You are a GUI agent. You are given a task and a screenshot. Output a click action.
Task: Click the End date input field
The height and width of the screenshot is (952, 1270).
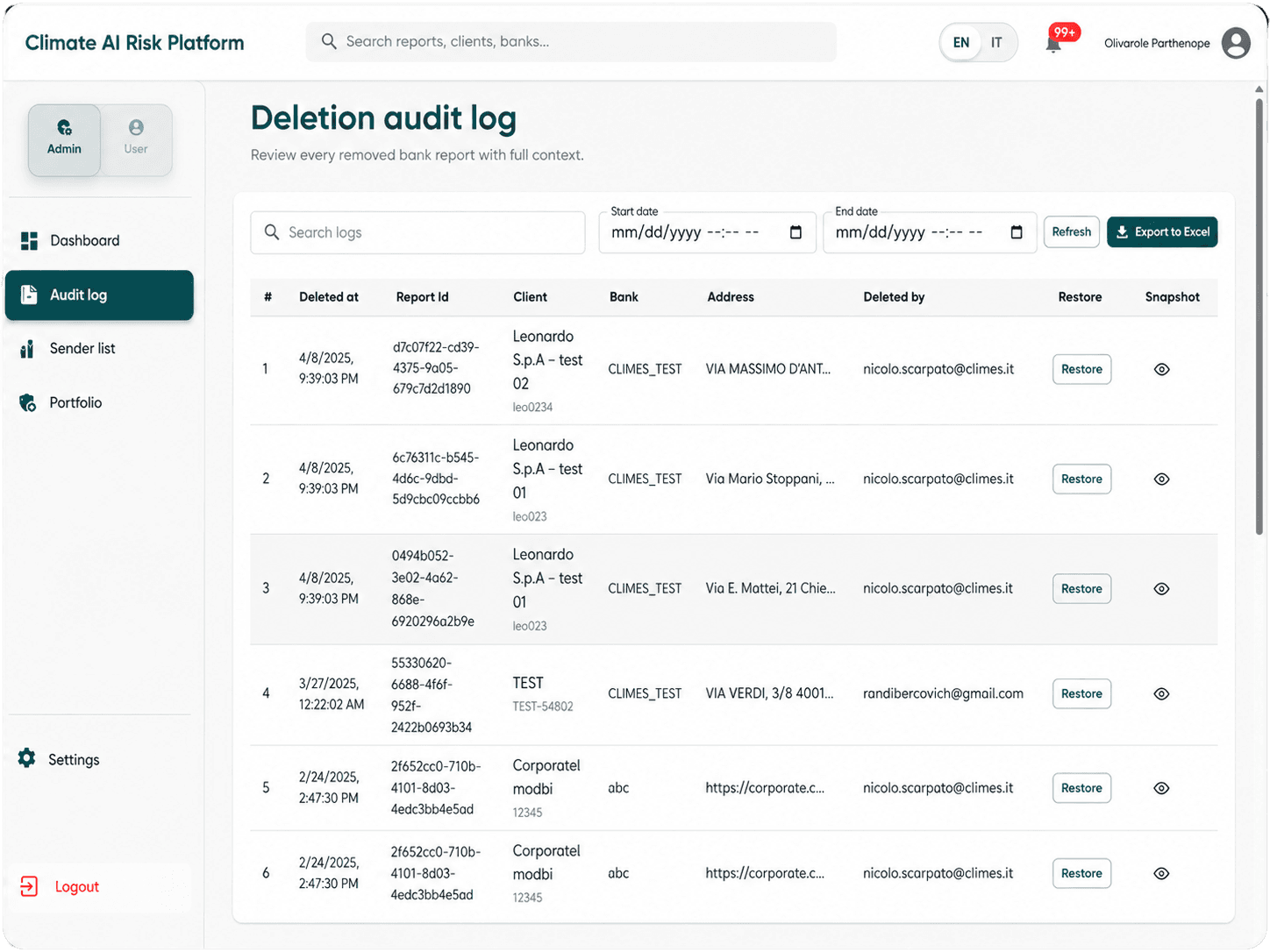click(x=930, y=232)
